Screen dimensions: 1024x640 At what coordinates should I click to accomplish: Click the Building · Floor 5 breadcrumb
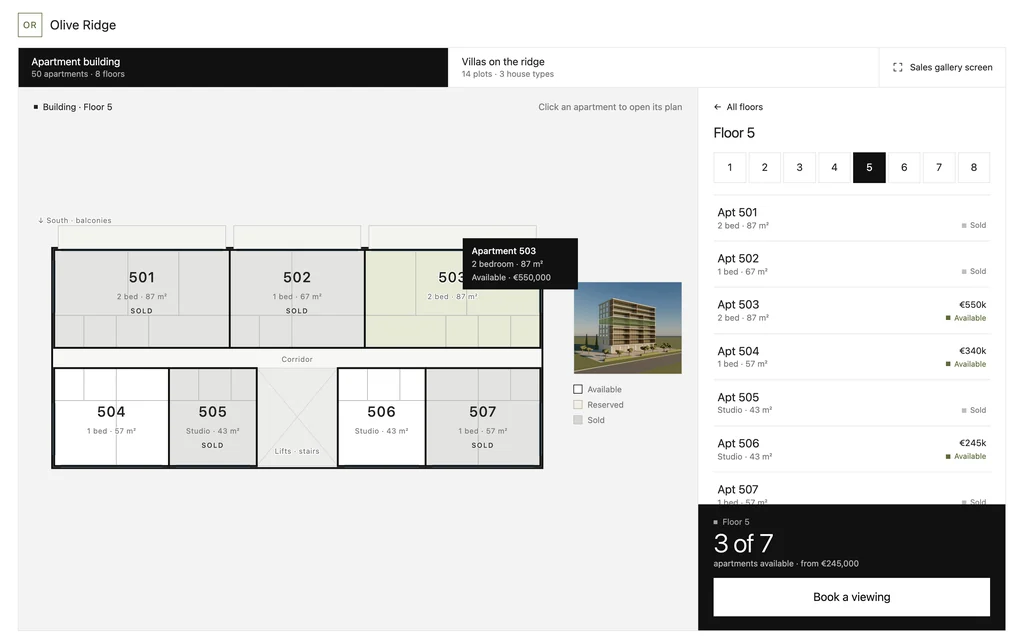pos(72,107)
